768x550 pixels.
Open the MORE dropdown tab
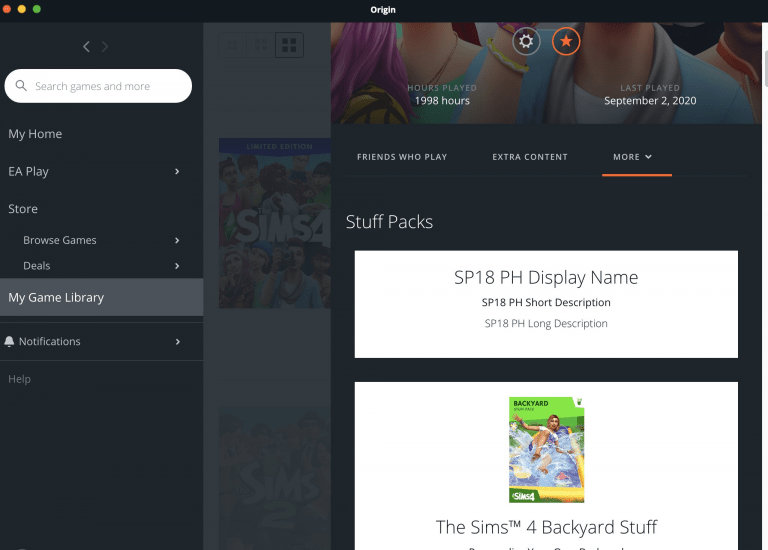(633, 157)
